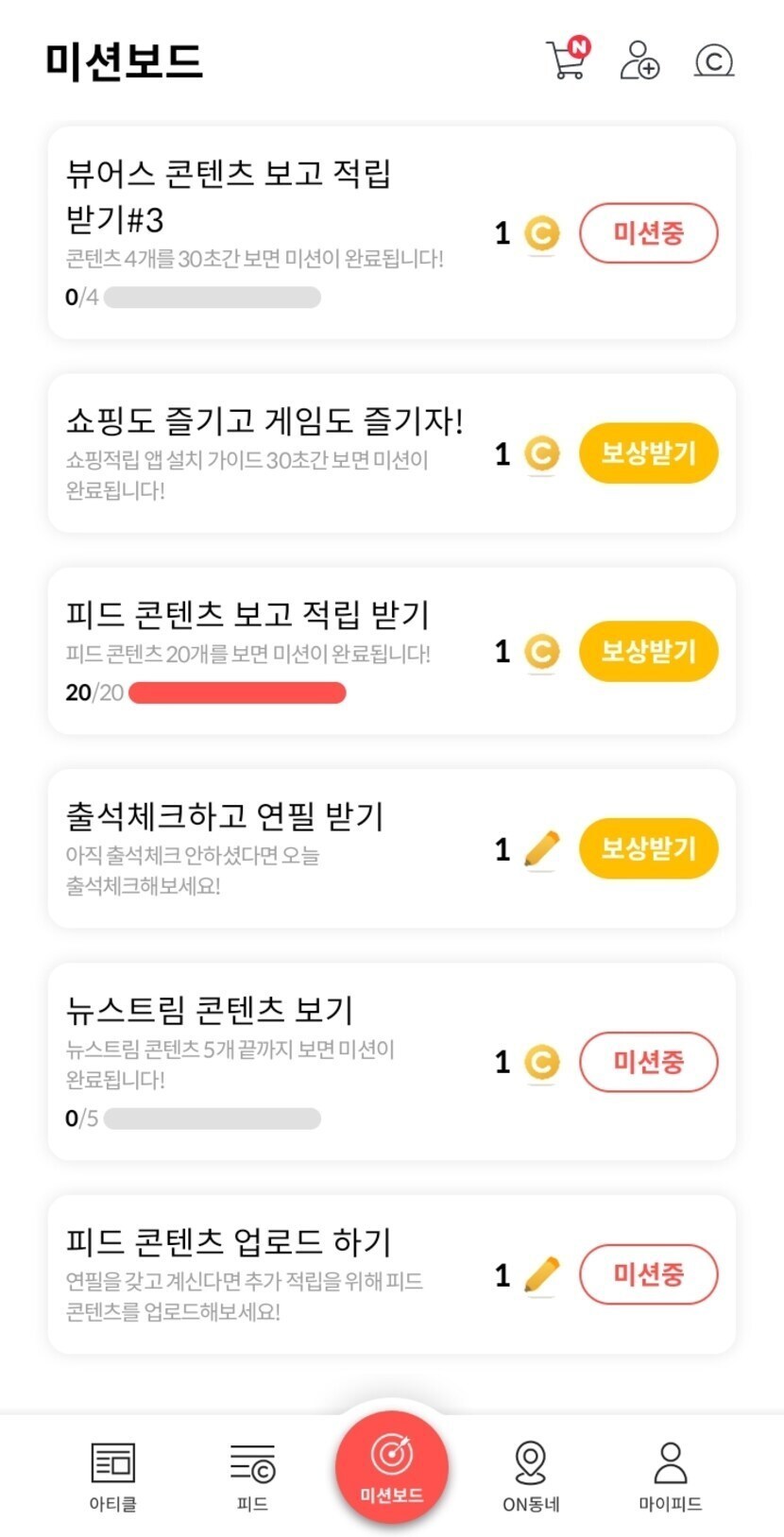Tap the coin icon in 뉴스트림 콘텐츠 card
784x1537 pixels.
pos(541,1063)
